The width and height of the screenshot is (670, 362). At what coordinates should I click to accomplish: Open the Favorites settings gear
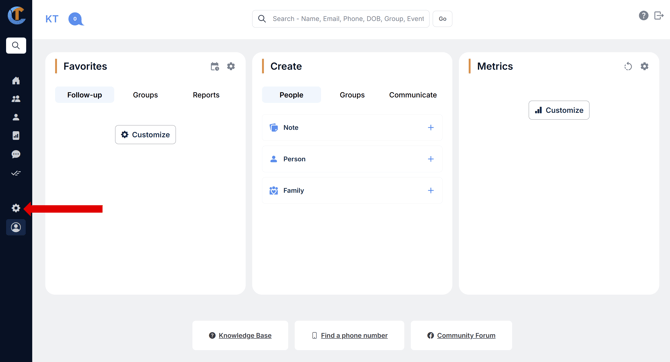(231, 66)
